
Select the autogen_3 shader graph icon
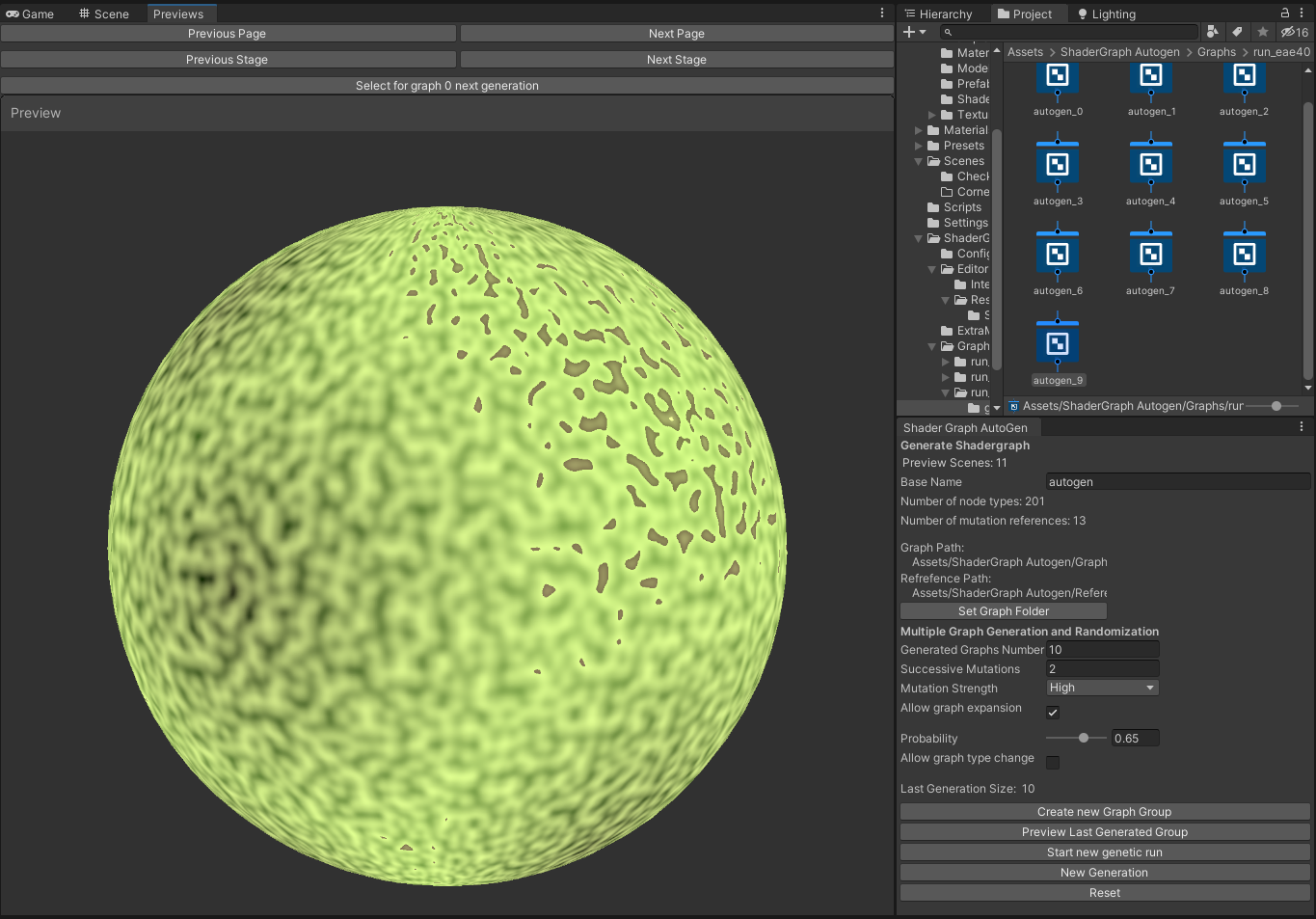(x=1058, y=164)
